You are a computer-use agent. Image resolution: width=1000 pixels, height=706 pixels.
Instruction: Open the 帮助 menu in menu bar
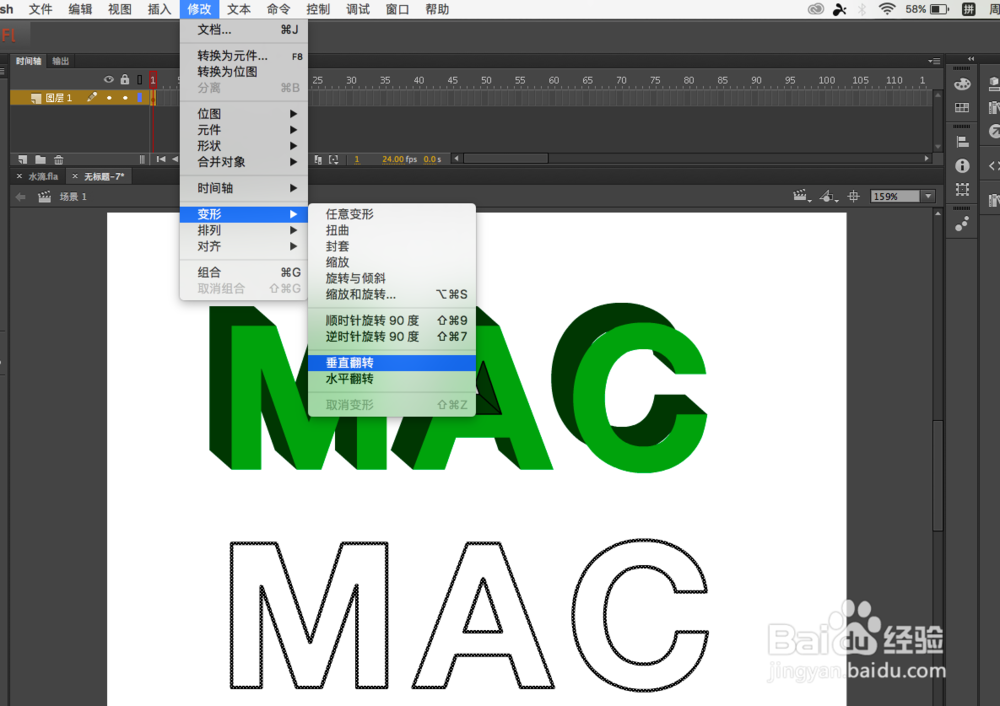[437, 9]
